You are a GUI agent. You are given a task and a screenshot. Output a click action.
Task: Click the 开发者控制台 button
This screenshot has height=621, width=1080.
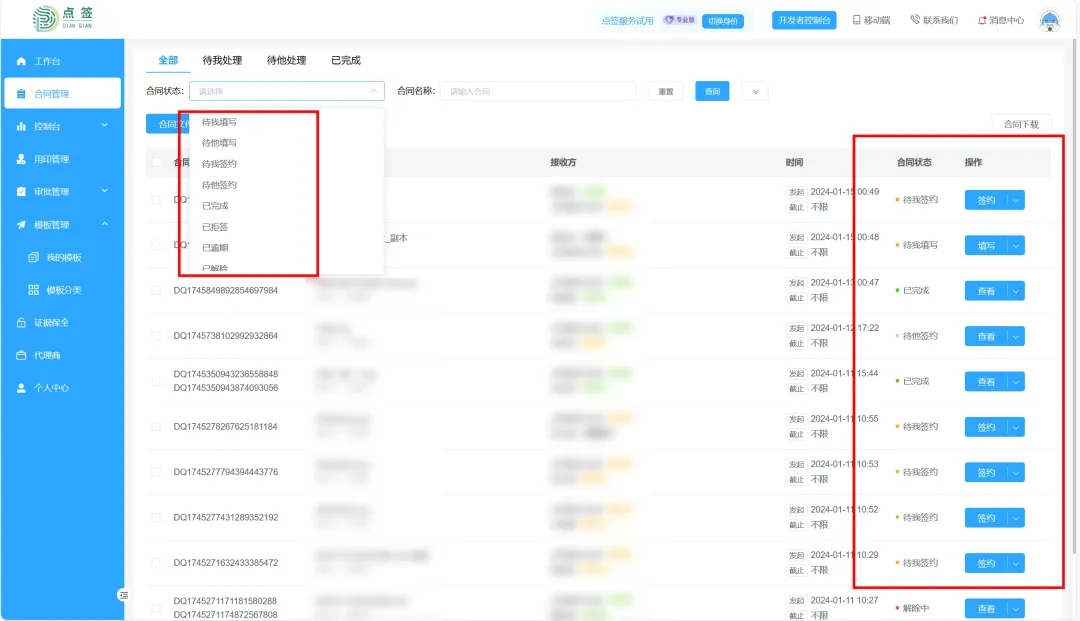tap(804, 21)
